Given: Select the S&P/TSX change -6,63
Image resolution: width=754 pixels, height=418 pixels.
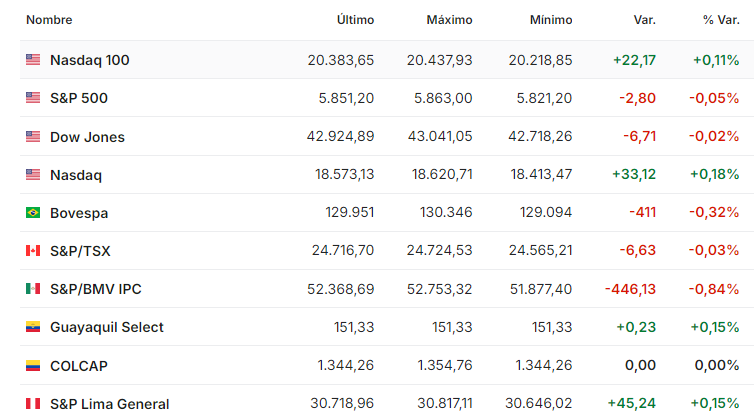Looking at the screenshot, I should click(x=638, y=250).
